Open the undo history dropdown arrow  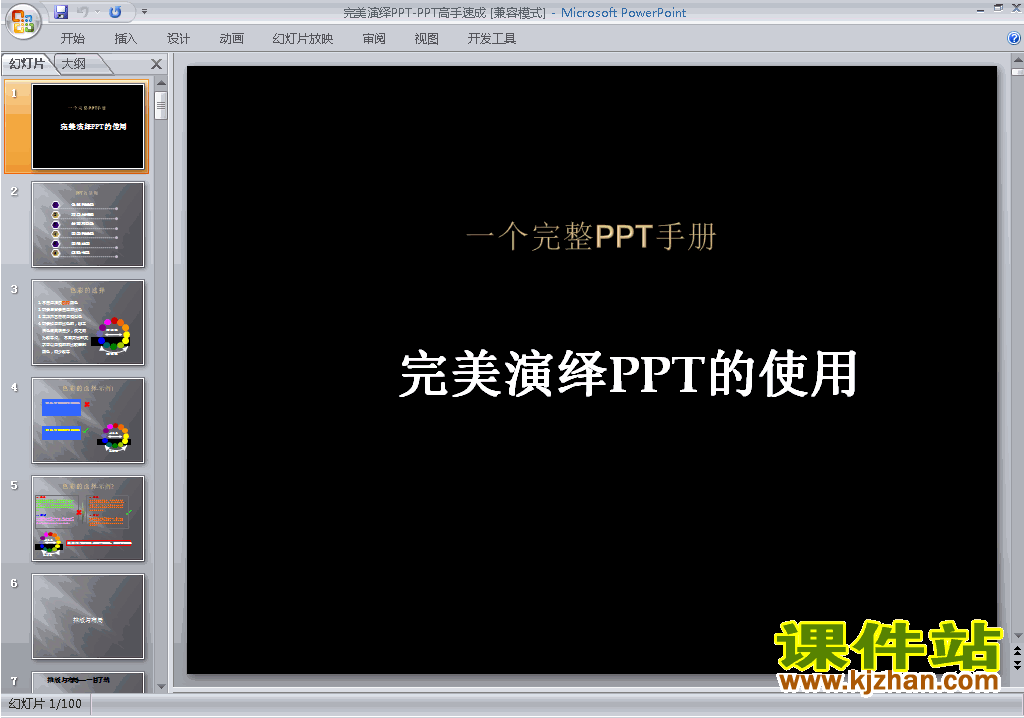point(98,12)
